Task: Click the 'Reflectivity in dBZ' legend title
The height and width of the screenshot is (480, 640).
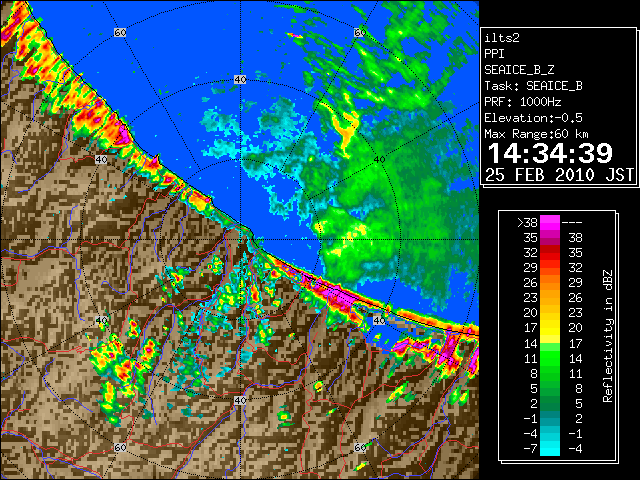Action: coord(608,336)
